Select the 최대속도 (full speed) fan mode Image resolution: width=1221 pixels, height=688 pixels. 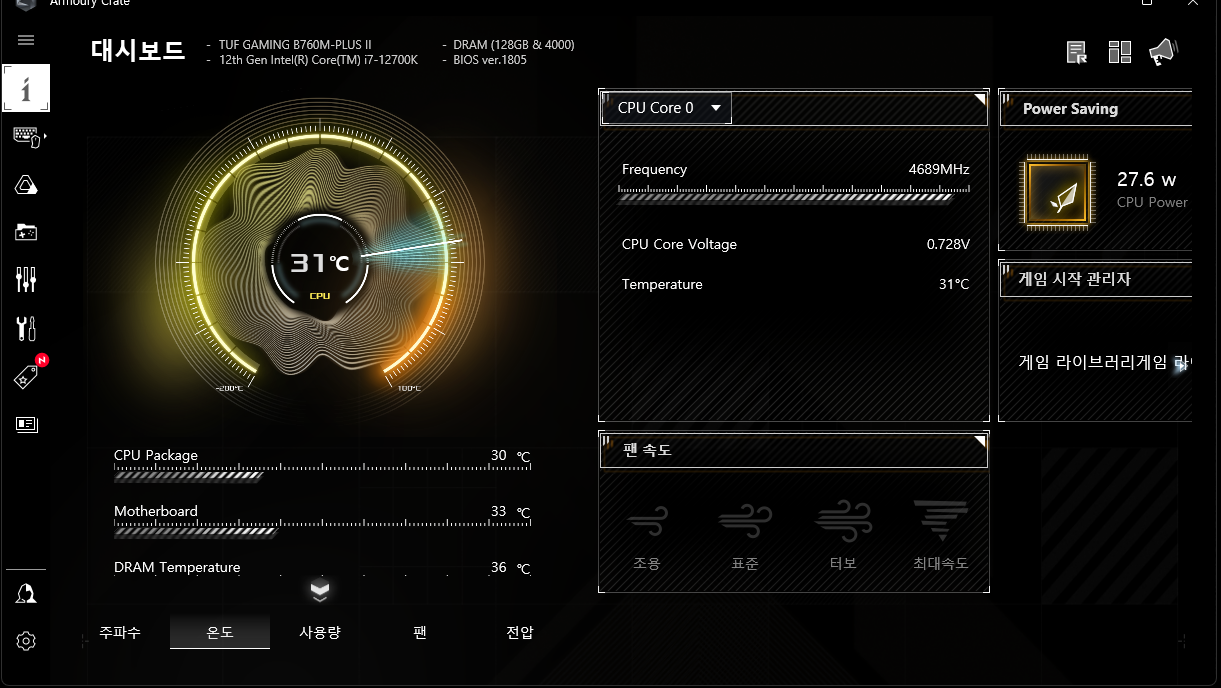tap(940, 535)
